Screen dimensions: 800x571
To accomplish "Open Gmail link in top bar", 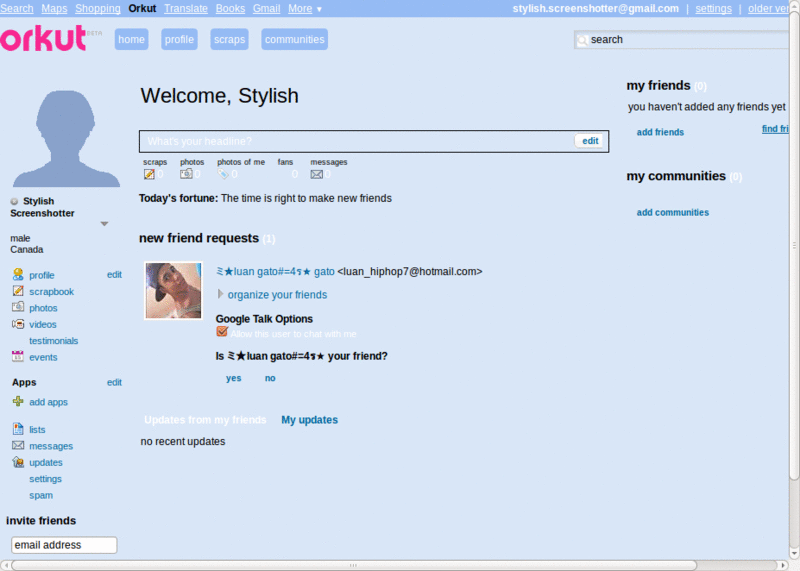I will (x=266, y=9).
